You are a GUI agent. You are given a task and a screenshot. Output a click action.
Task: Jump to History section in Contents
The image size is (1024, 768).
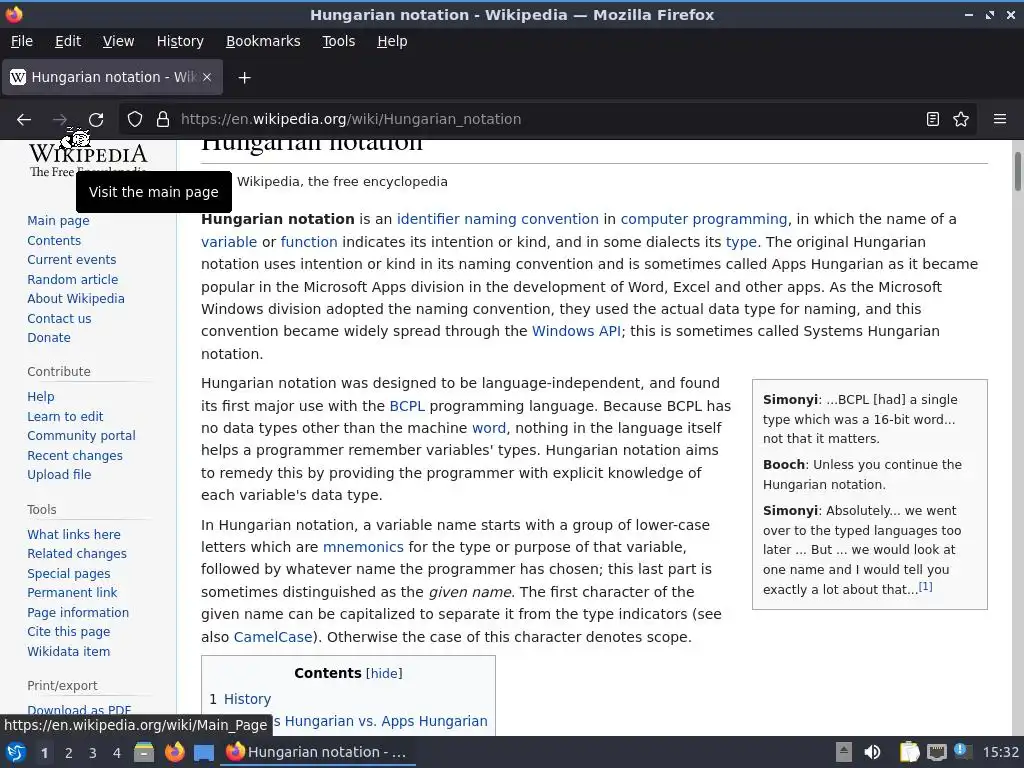click(247, 699)
